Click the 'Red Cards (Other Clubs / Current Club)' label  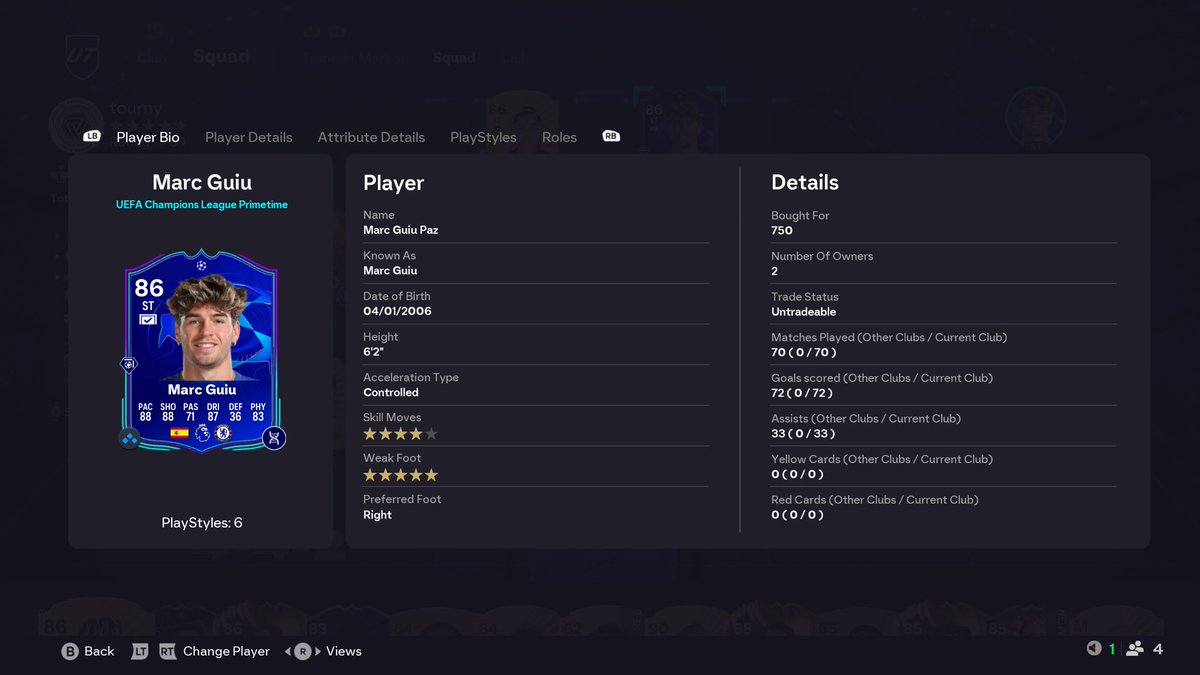coord(875,500)
